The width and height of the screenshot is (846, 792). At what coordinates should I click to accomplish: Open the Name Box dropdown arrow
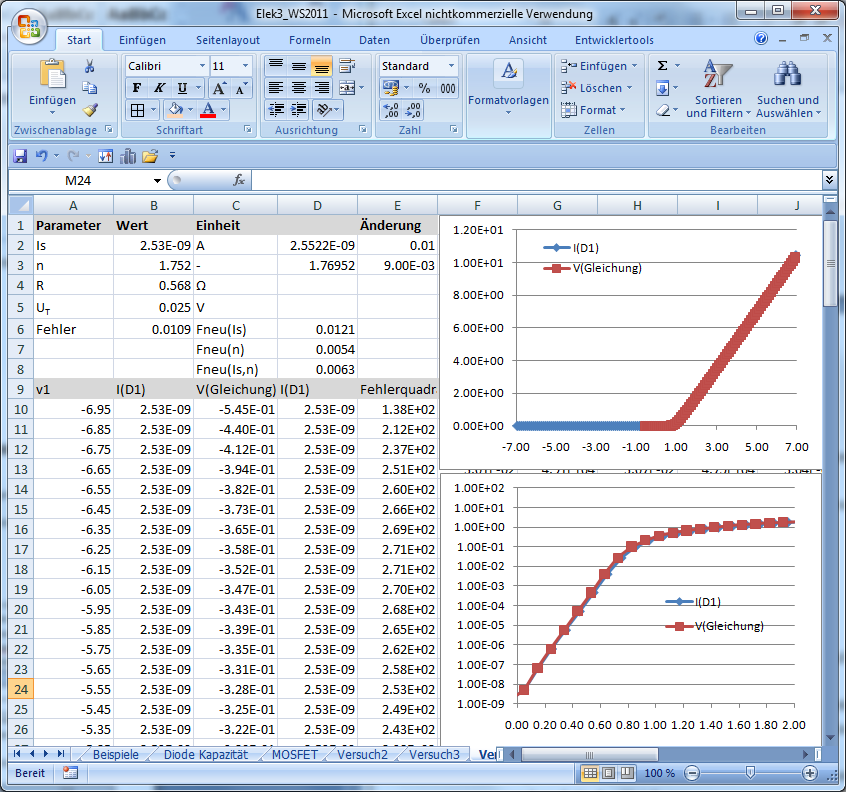(x=157, y=181)
